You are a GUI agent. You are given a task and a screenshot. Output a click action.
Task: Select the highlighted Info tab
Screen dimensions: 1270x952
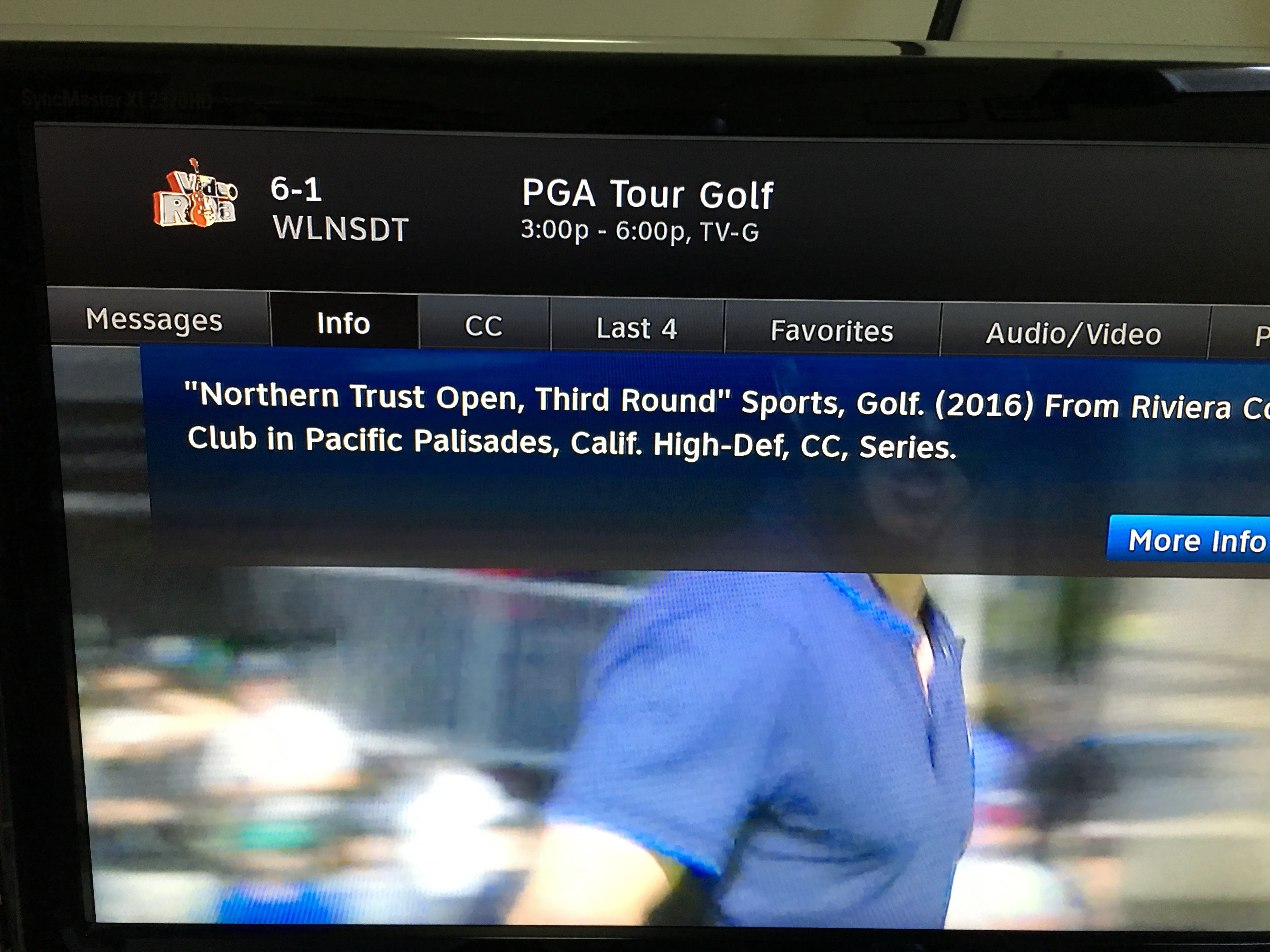tap(344, 322)
